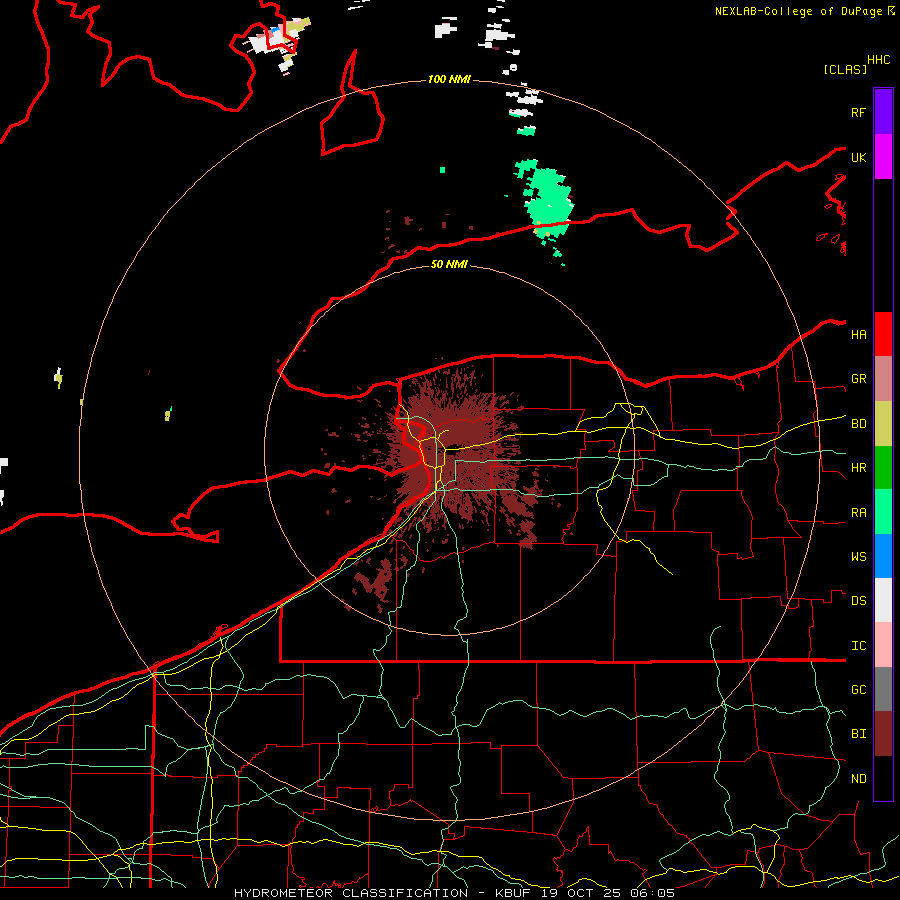Click the HA legend label
The width and height of the screenshot is (900, 900).
point(858,335)
